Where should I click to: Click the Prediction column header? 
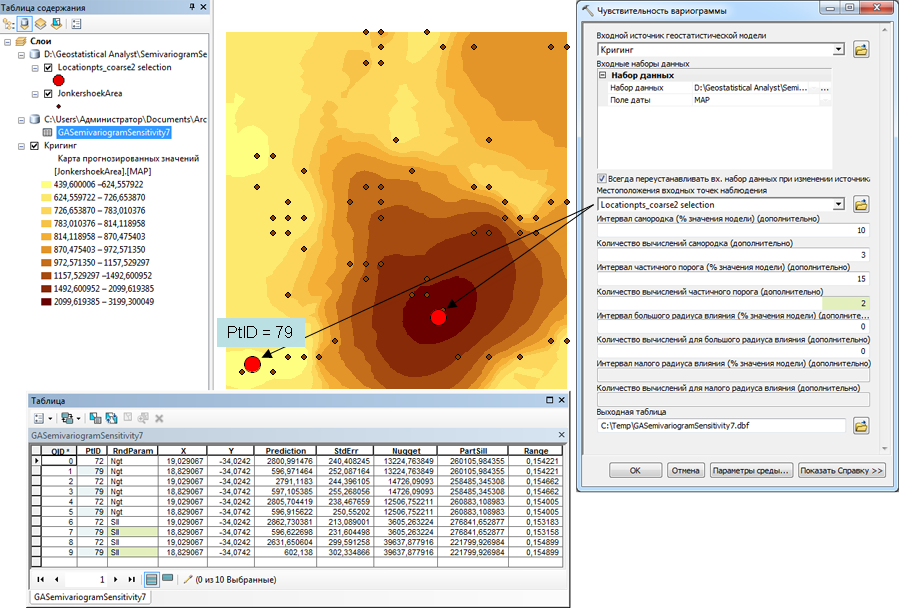[286, 451]
